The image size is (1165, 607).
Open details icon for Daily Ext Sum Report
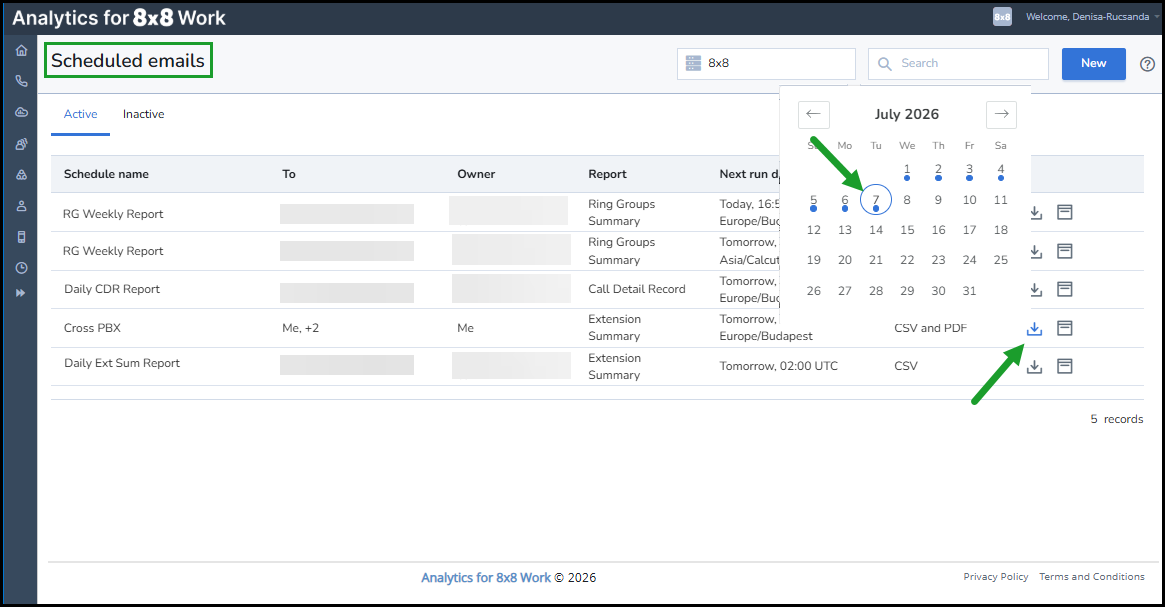click(x=1065, y=366)
